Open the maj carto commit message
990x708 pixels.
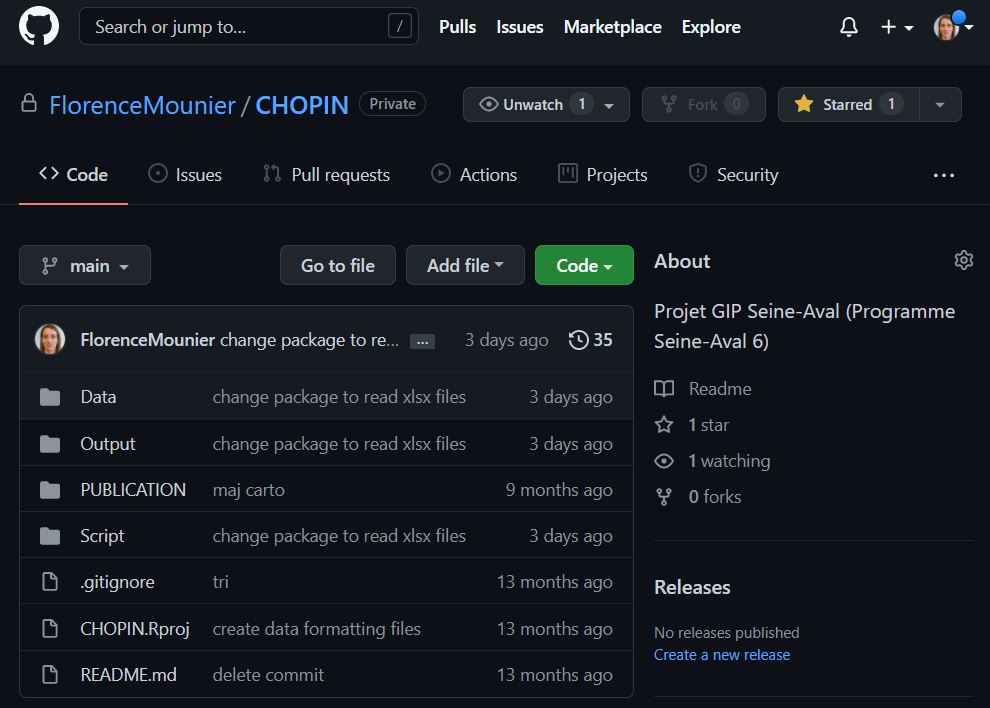249,489
